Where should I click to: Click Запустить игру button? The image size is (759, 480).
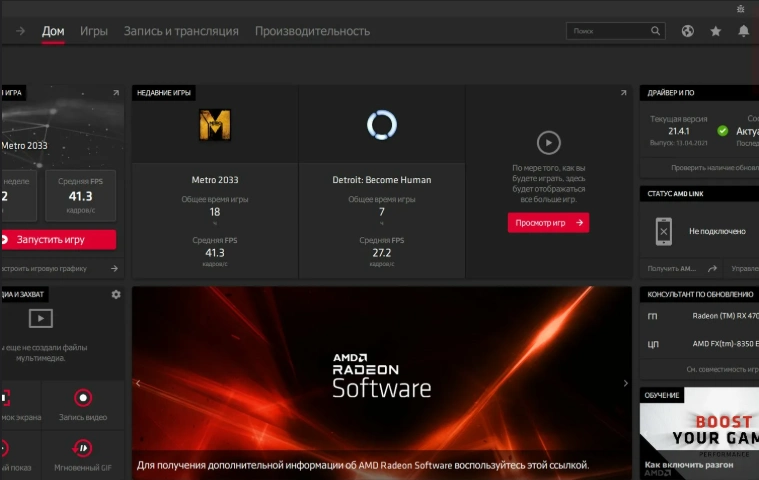click(x=59, y=240)
